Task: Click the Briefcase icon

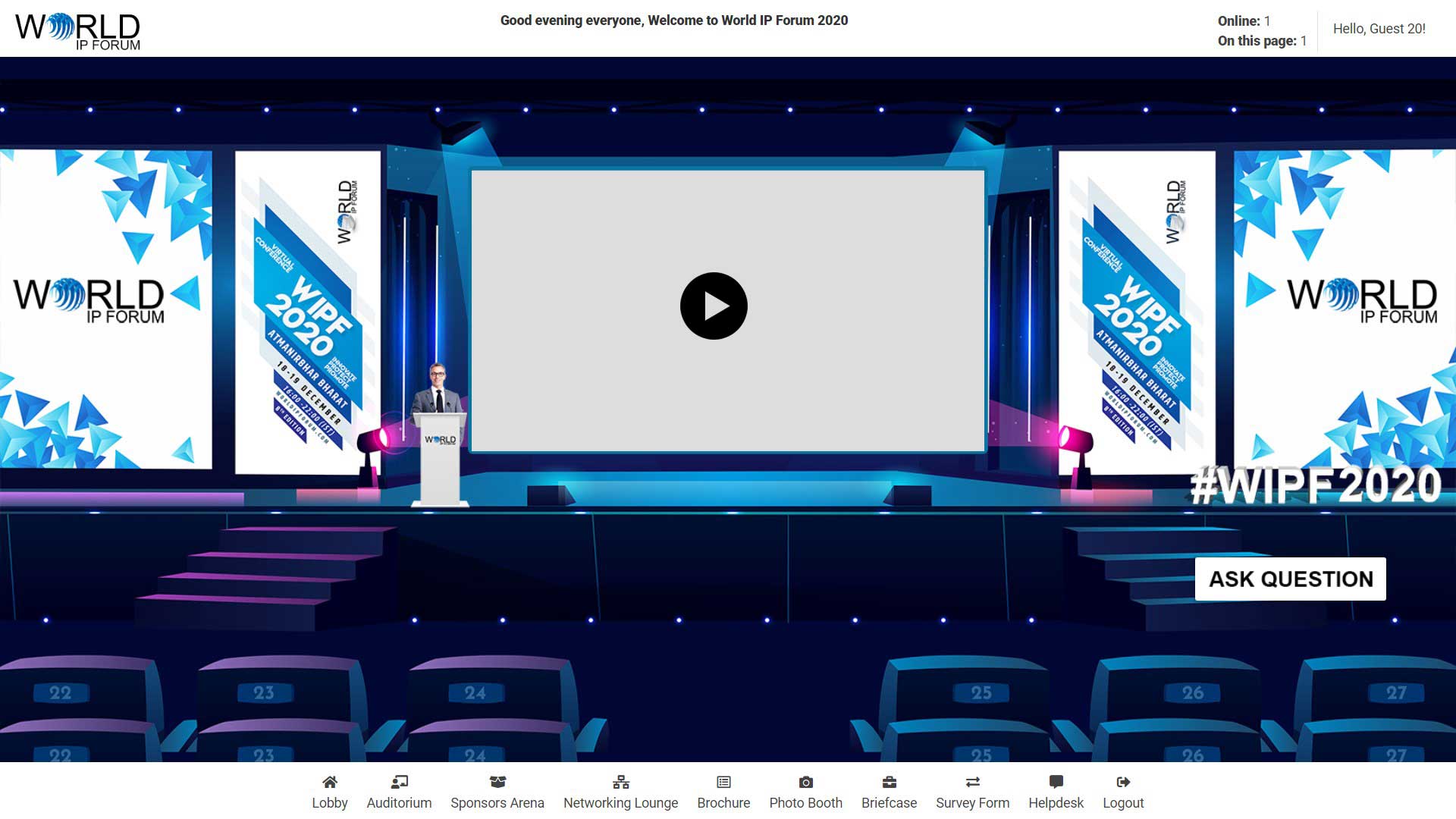Action: 889,782
